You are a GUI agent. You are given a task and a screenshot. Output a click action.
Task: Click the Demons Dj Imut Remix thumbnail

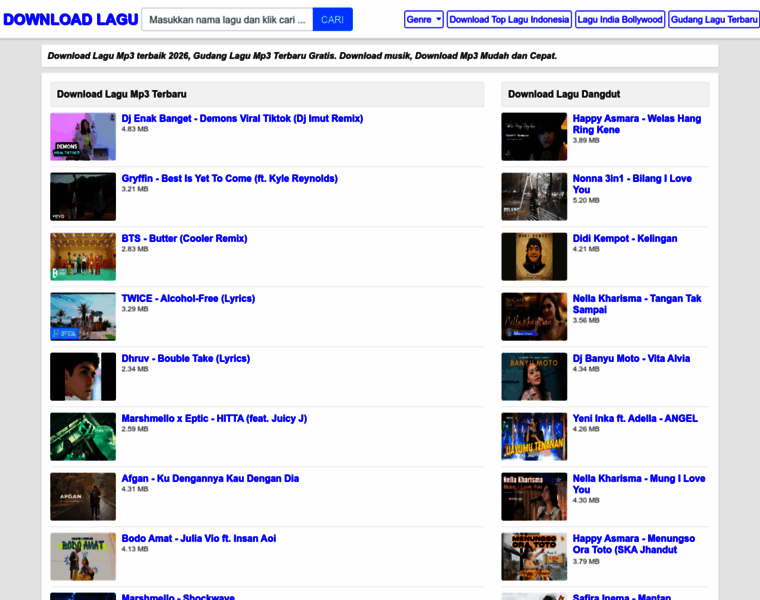83,137
